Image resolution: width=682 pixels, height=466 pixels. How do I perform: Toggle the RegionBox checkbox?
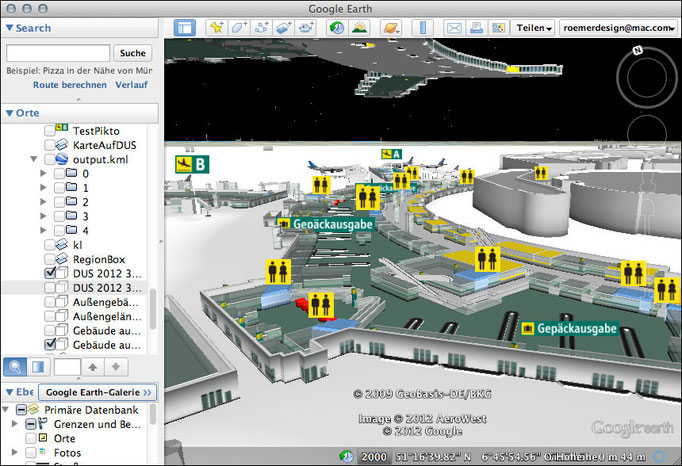pos(50,259)
